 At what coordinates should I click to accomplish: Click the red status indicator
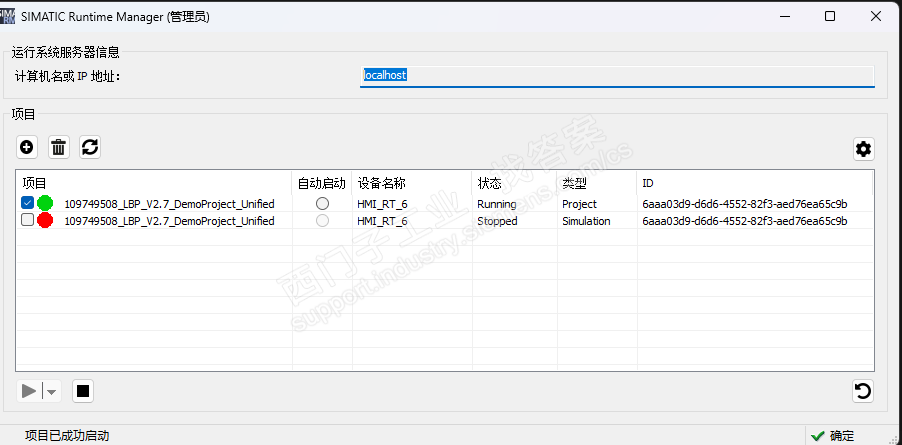(x=45, y=220)
